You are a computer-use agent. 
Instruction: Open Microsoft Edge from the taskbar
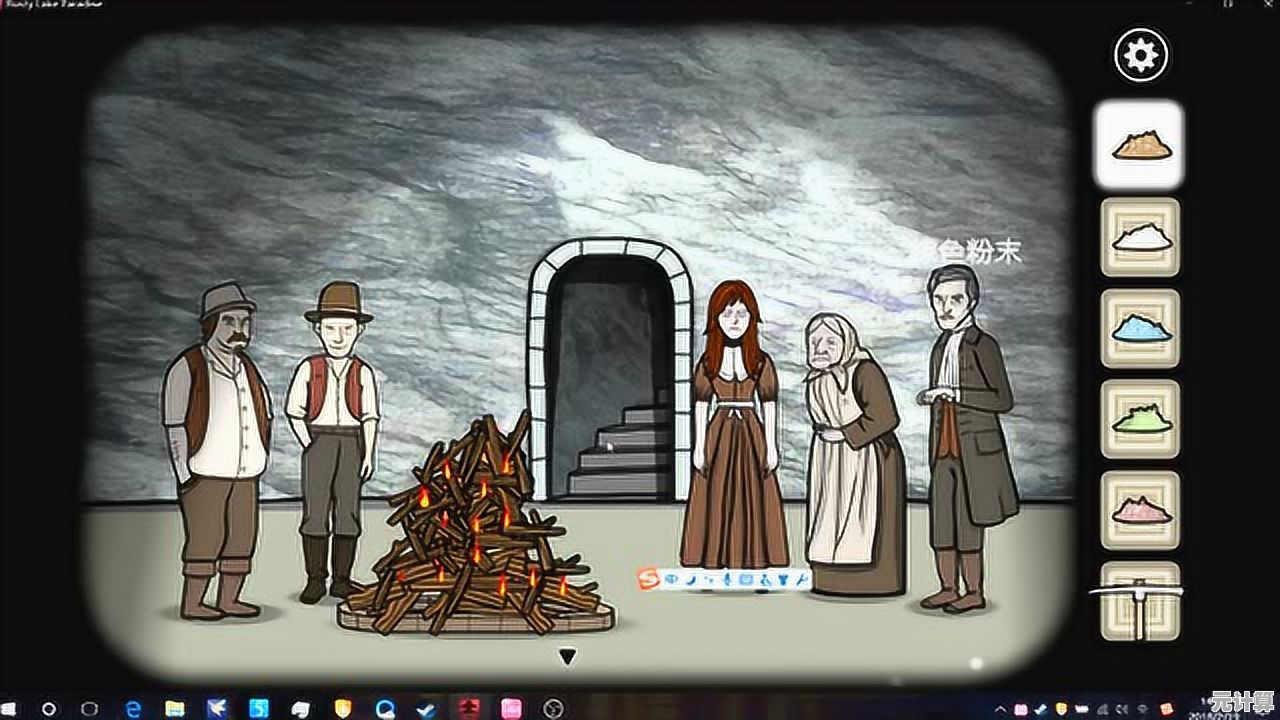coord(133,708)
